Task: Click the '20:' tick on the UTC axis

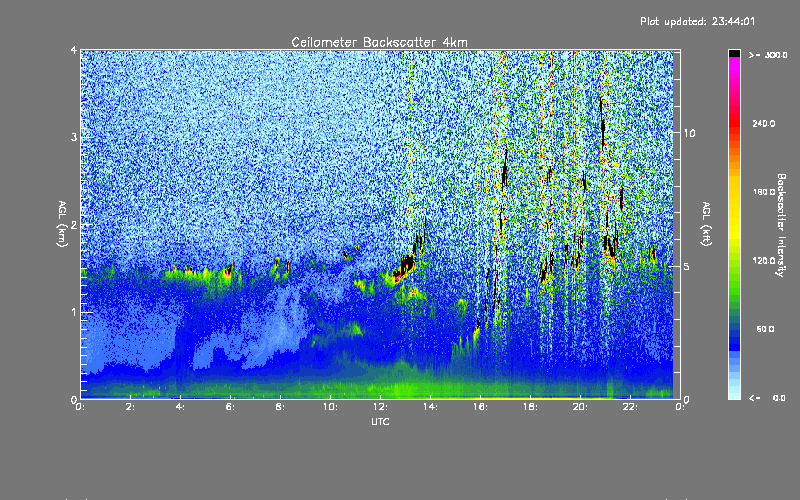Action: (581, 407)
